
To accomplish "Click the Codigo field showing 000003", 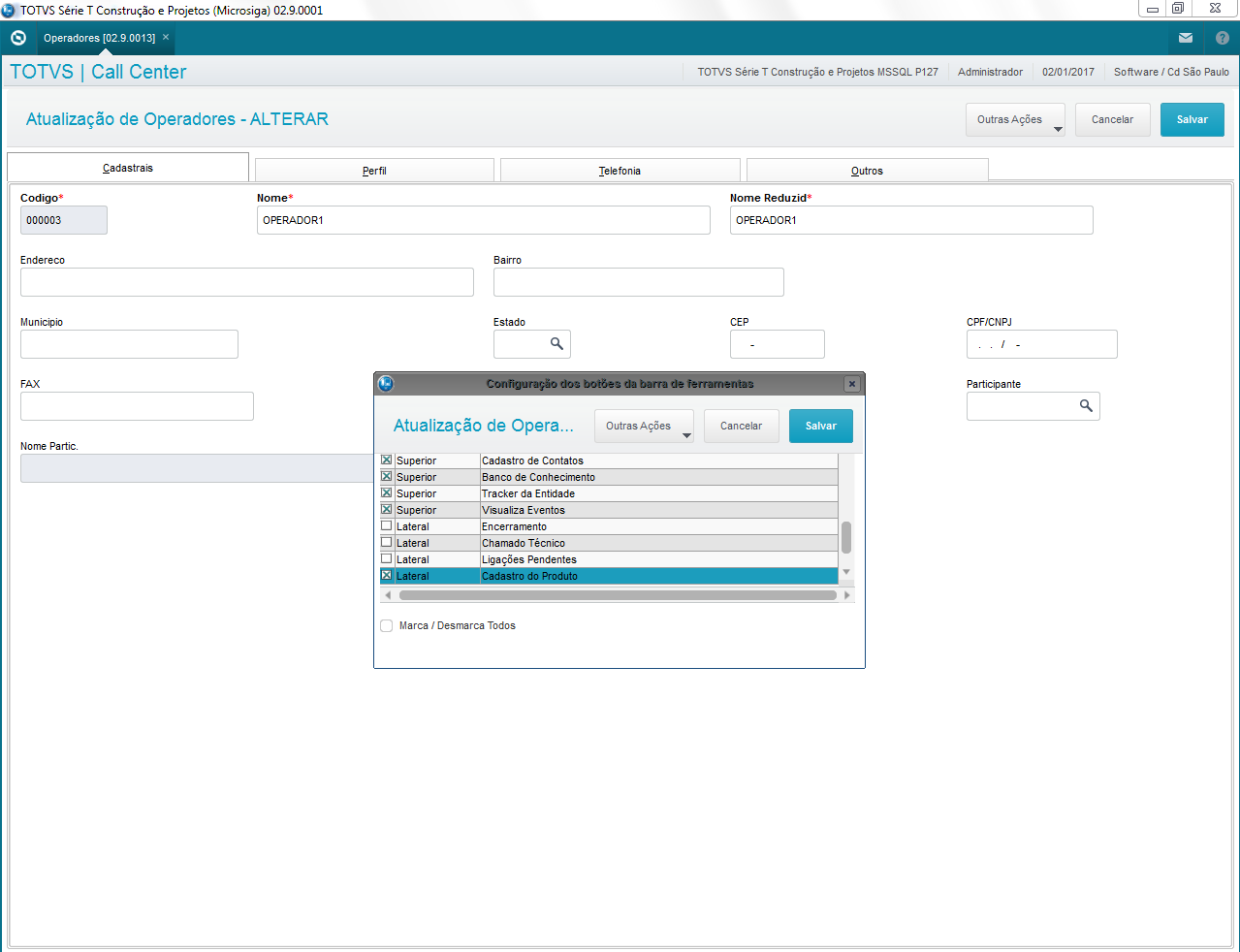I will (64, 220).
